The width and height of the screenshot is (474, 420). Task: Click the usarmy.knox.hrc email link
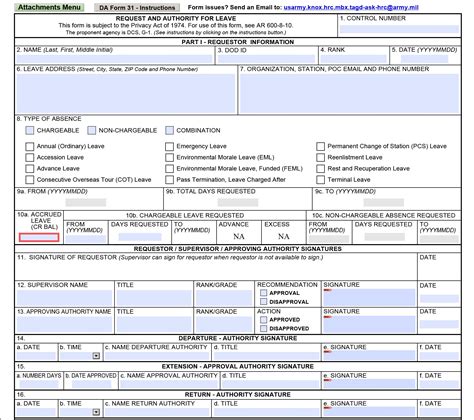[351, 7]
